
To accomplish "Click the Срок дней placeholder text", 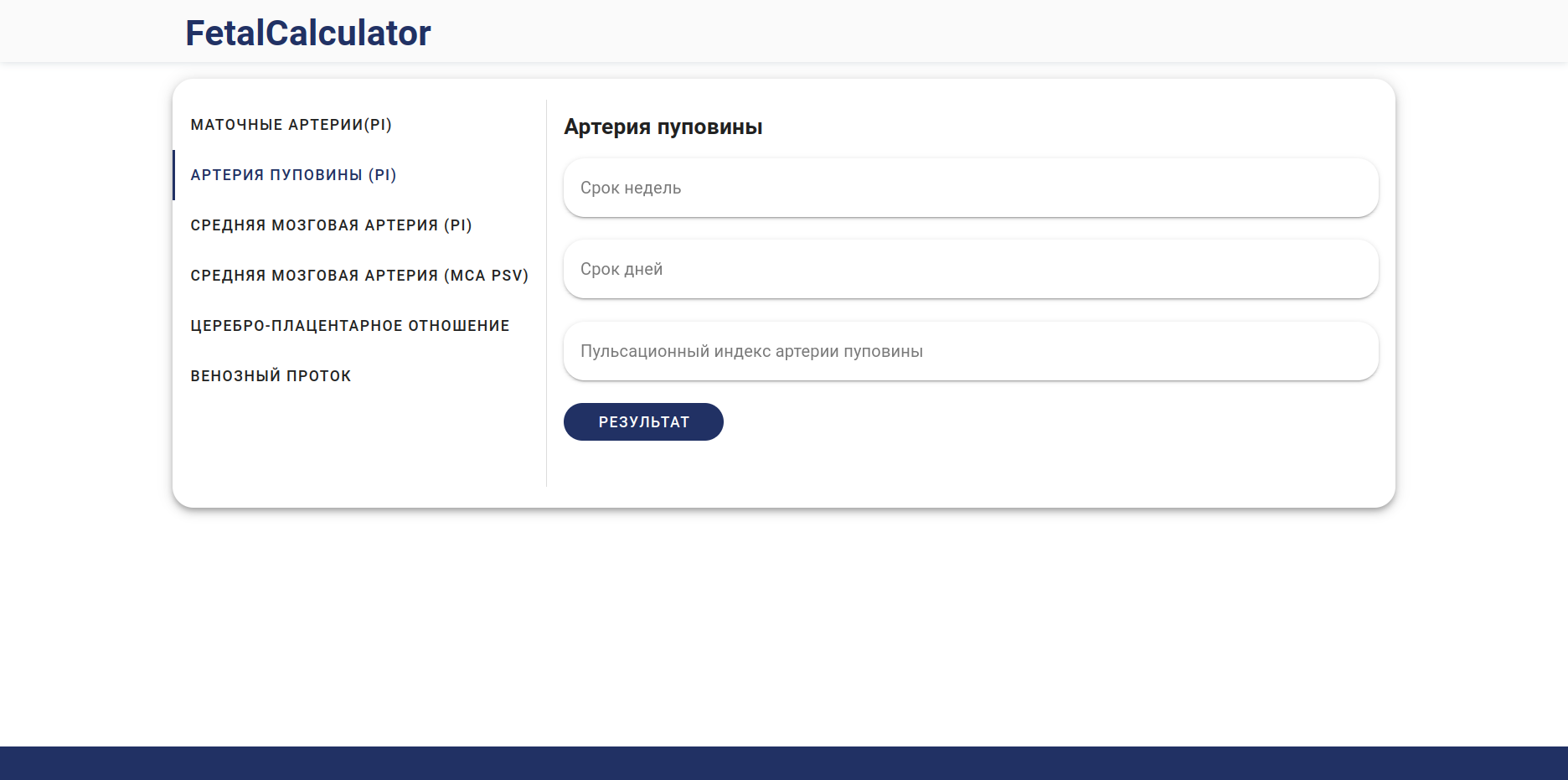I will (x=622, y=269).
